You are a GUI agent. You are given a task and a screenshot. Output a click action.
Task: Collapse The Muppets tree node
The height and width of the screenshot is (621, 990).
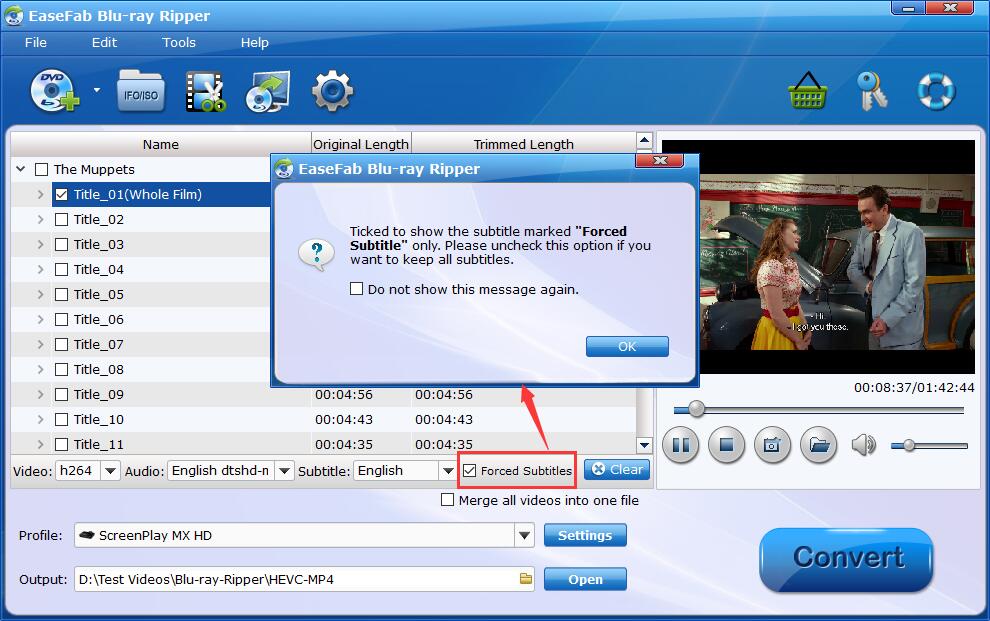click(21, 169)
